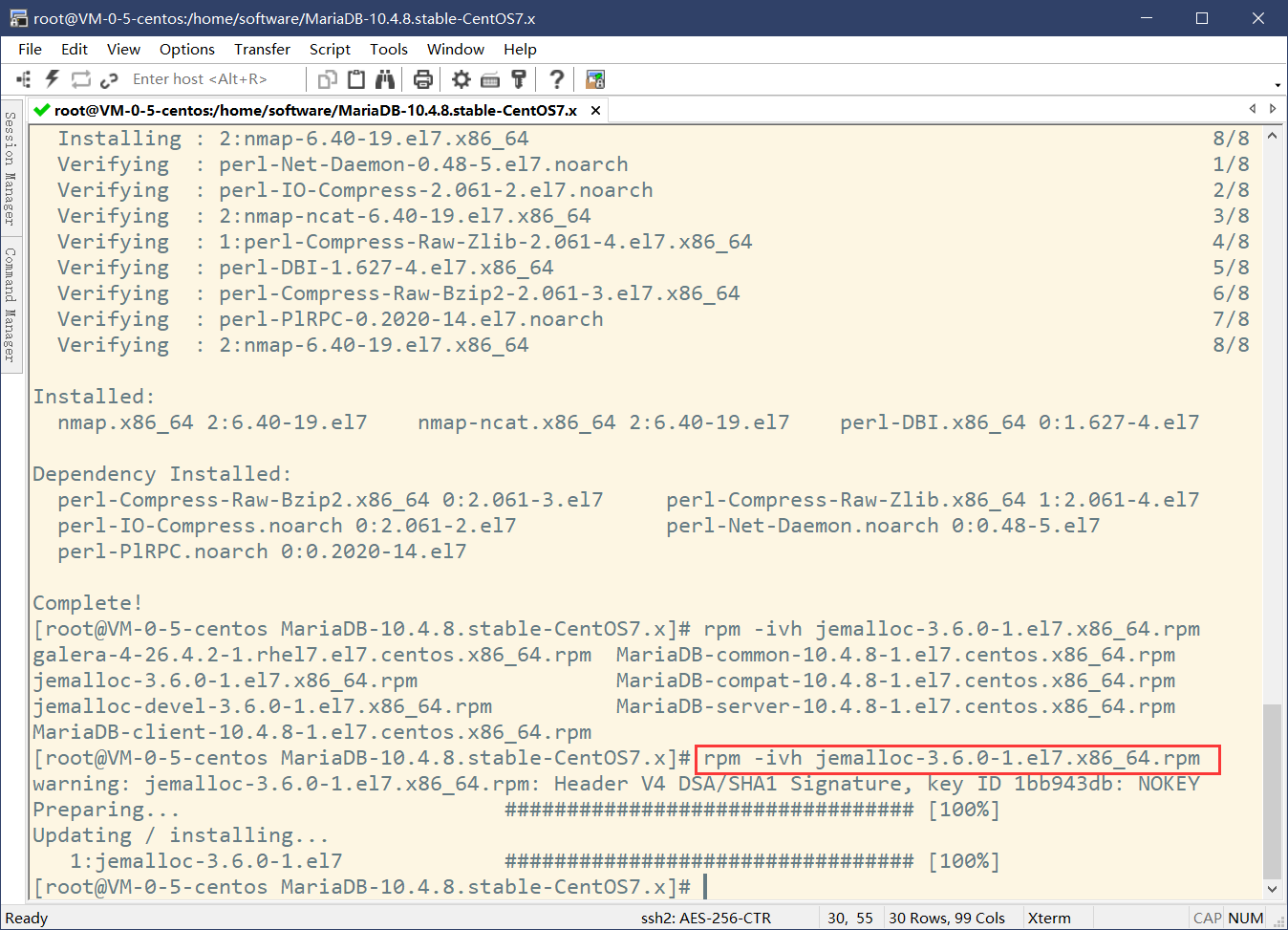Click the "Complete!" line in terminal
The height and width of the screenshot is (930, 1288).
88,603
